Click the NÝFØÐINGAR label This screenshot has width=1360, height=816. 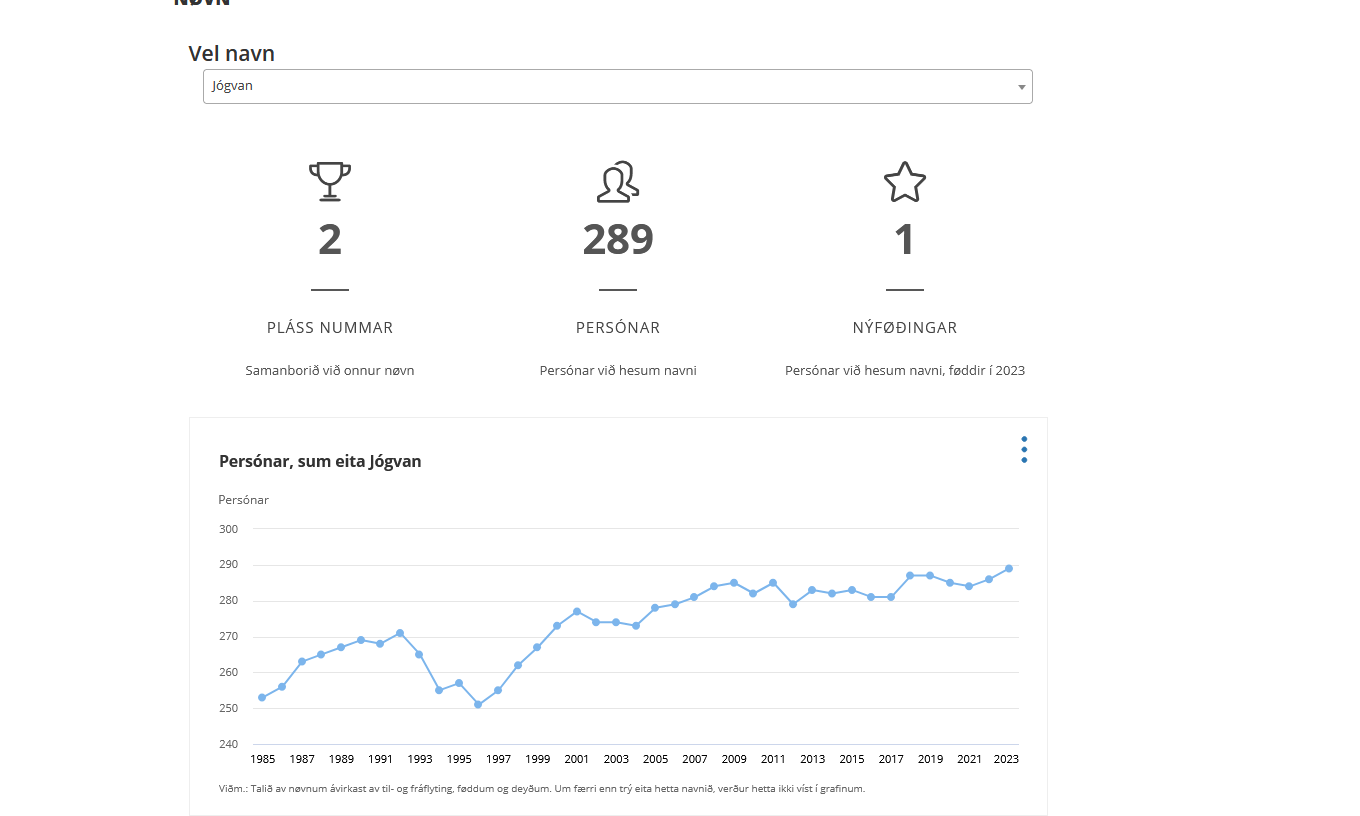pos(905,328)
